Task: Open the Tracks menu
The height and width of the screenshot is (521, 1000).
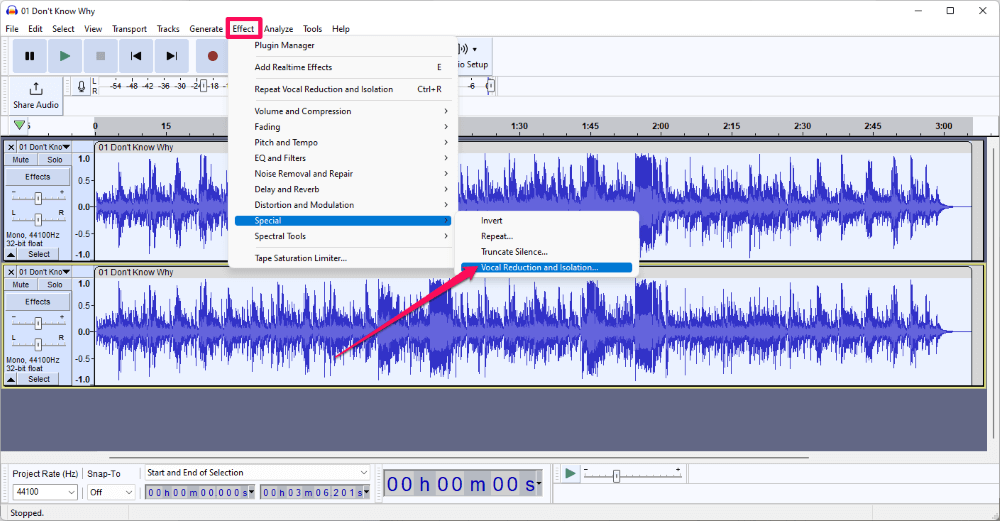Action: 168,29
